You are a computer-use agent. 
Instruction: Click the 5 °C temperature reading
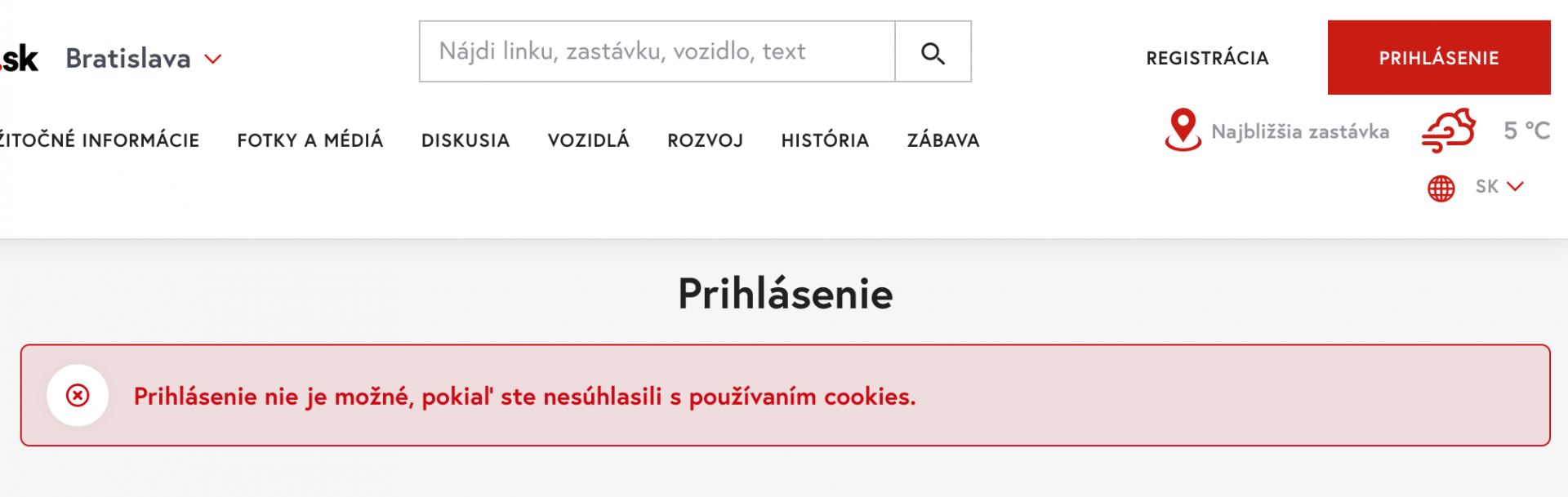1526,131
